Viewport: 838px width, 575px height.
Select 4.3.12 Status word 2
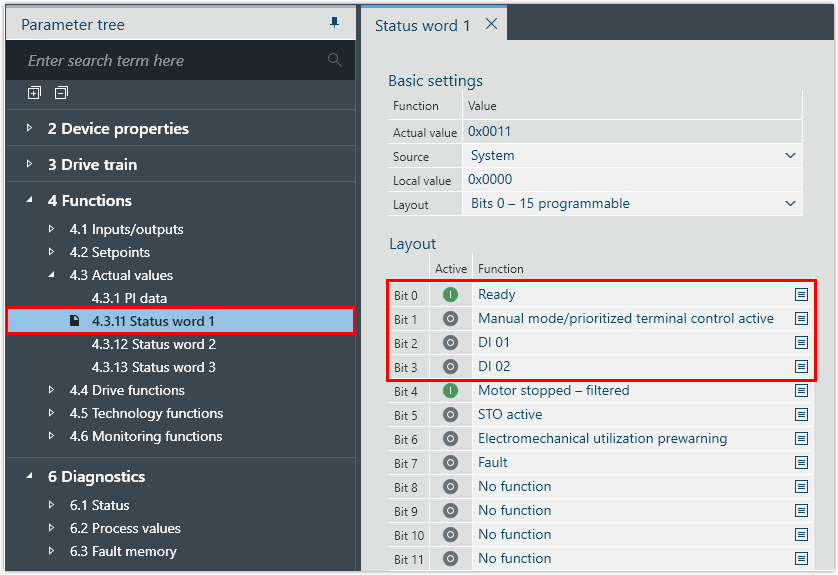(153, 344)
